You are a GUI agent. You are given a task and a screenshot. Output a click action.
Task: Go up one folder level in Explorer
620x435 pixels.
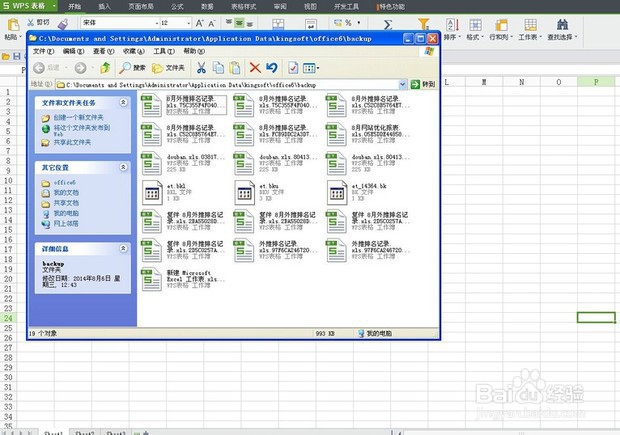(x=105, y=68)
